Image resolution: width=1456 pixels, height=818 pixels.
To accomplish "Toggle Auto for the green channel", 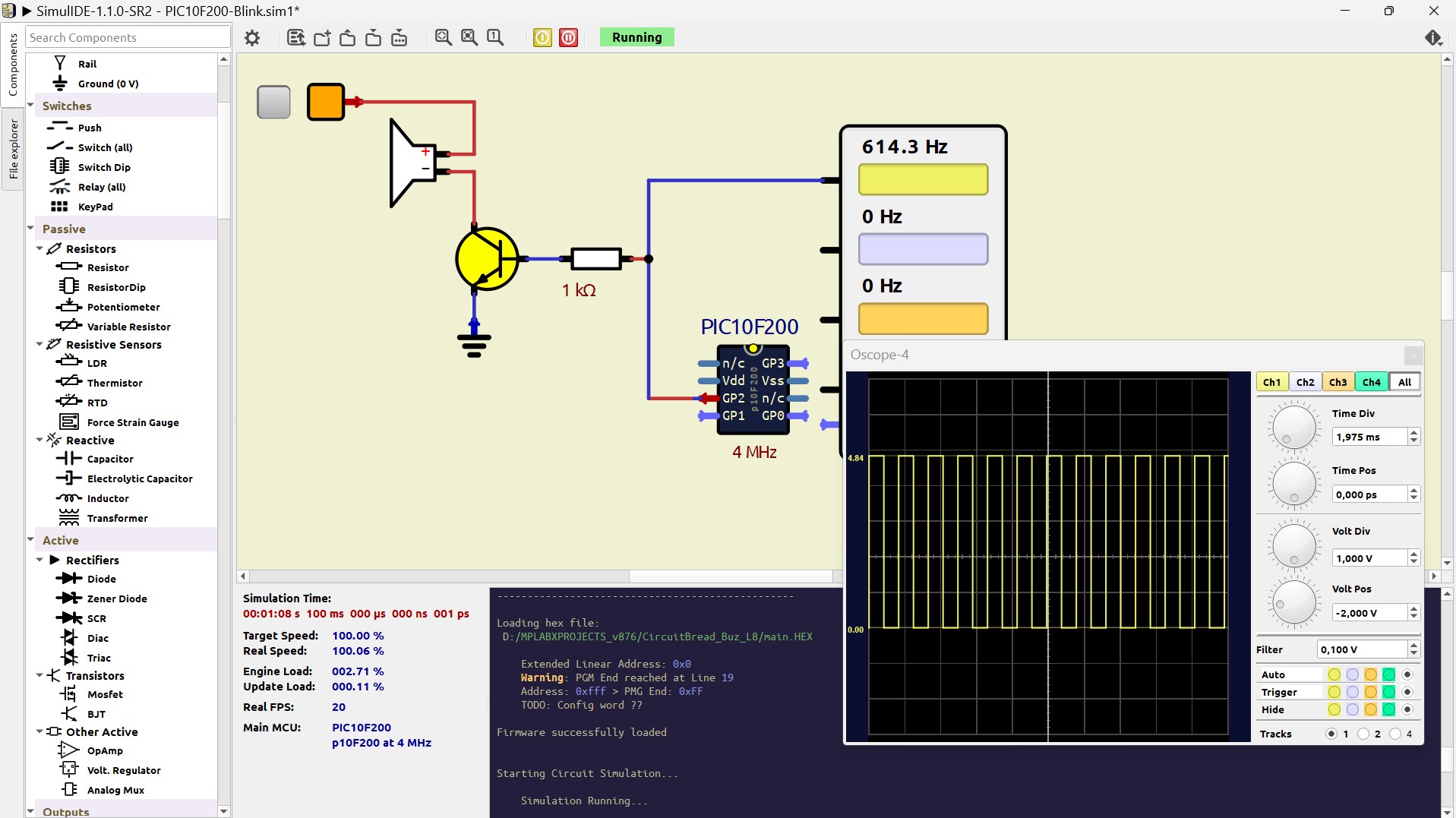I will click(x=1389, y=674).
